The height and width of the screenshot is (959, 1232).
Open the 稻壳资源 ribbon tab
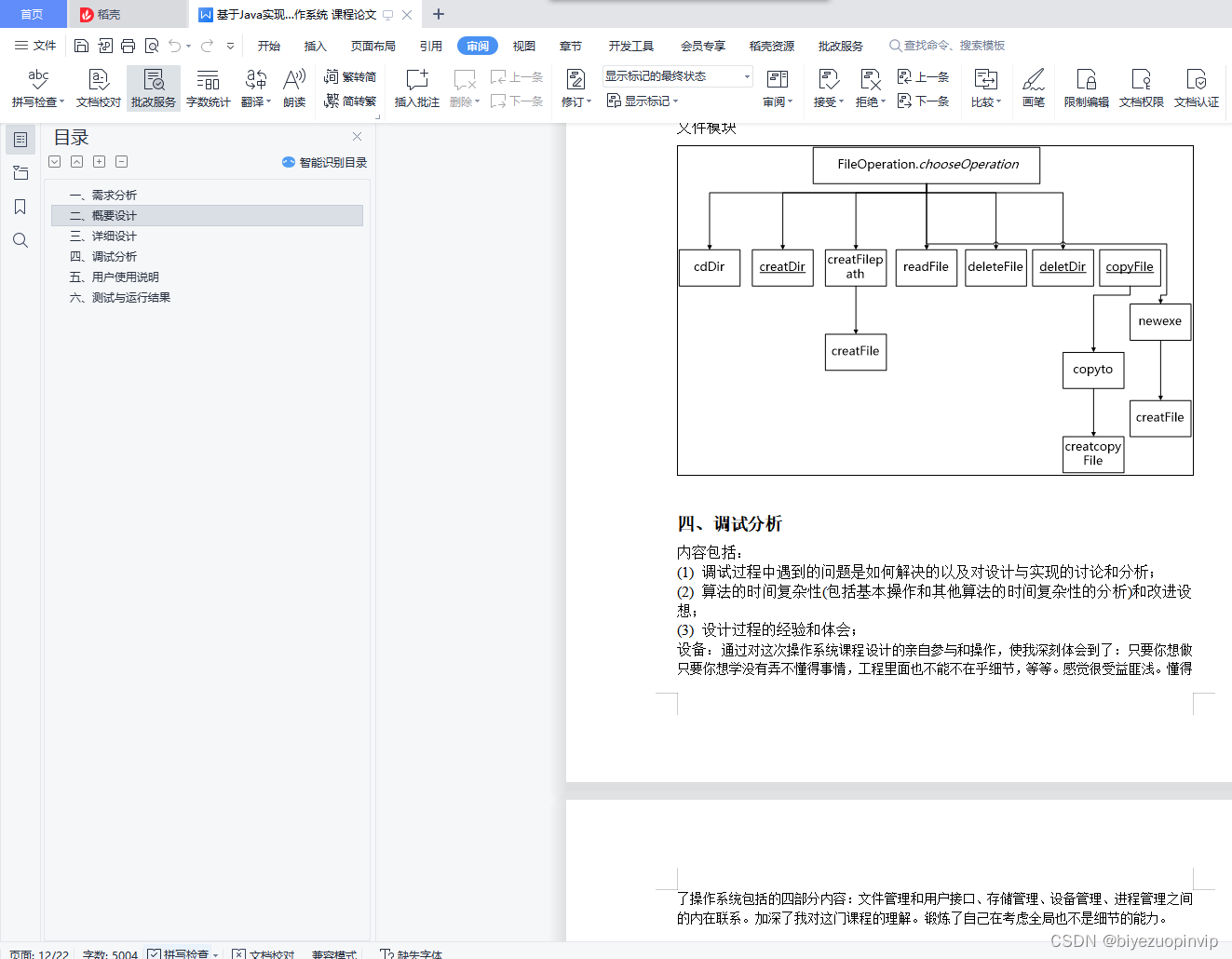(x=772, y=46)
